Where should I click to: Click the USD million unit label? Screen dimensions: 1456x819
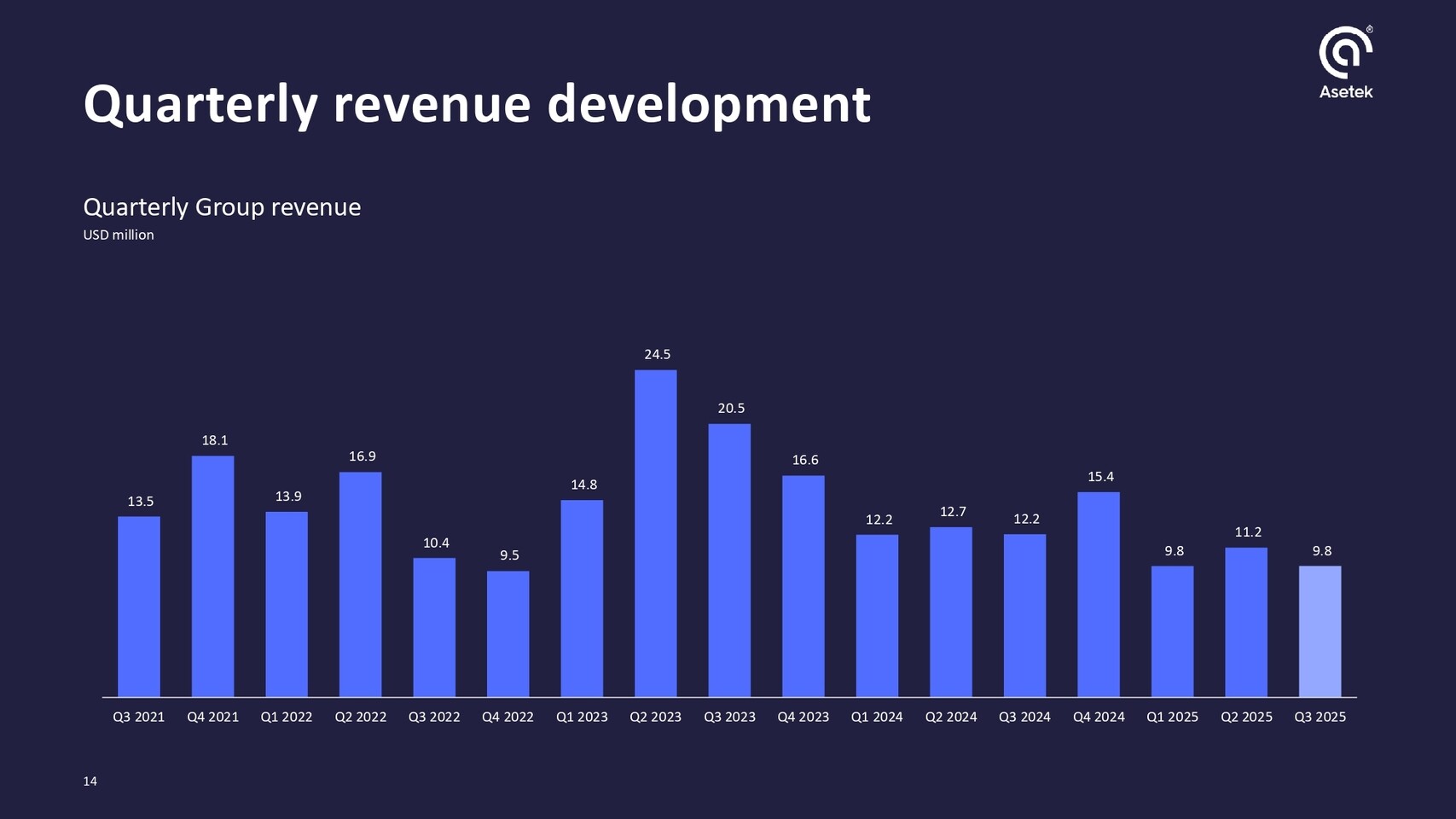tap(119, 235)
